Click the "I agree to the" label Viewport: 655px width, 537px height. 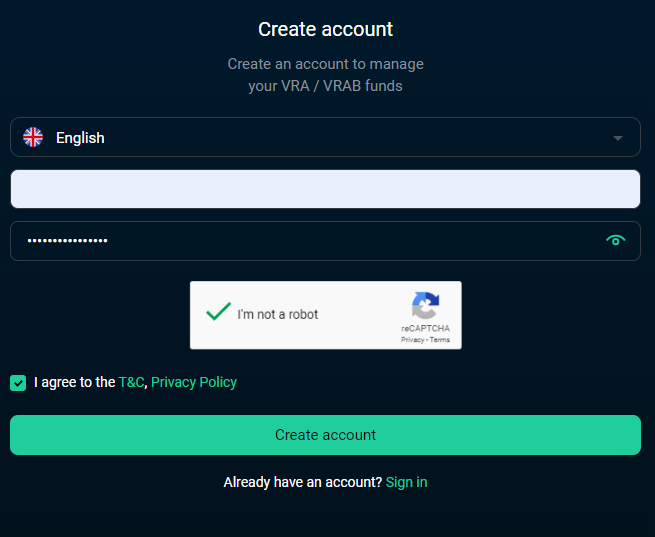(74, 382)
